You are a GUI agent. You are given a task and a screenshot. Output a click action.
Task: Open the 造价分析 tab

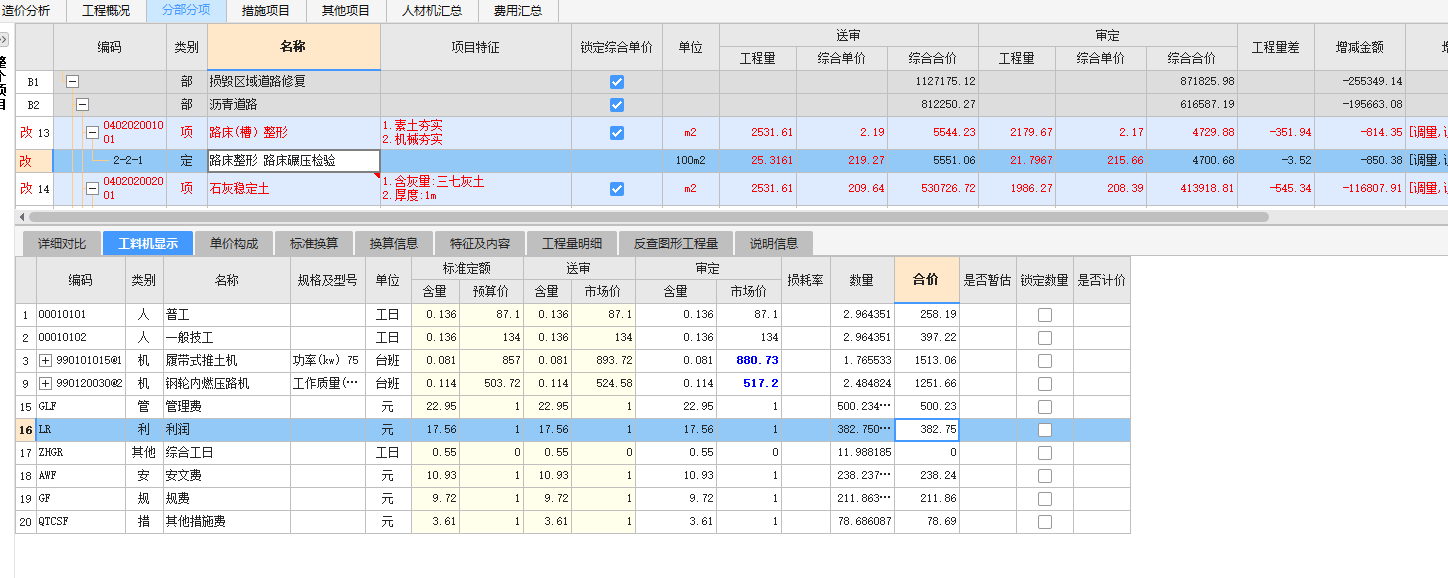point(31,11)
